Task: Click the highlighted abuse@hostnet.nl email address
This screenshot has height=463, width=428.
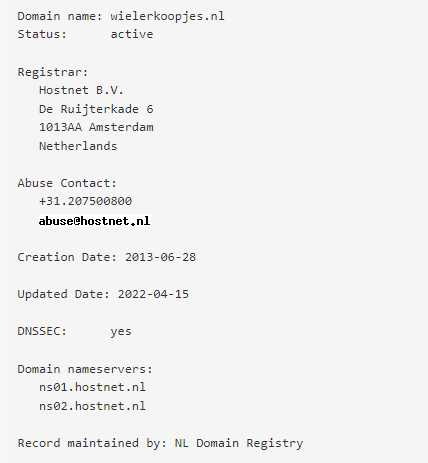Action: (x=95, y=221)
